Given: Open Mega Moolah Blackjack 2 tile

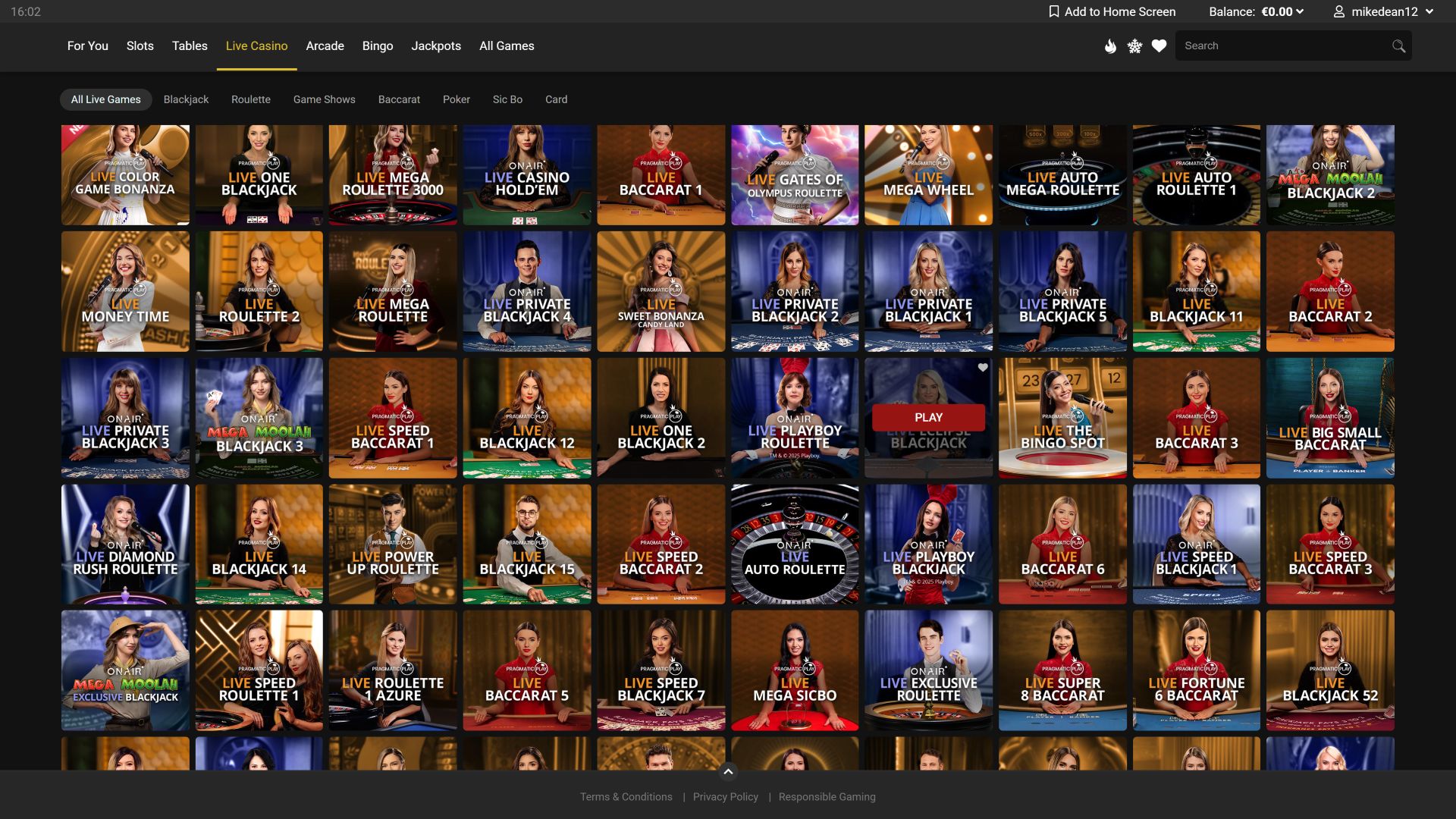Looking at the screenshot, I should point(1330,175).
